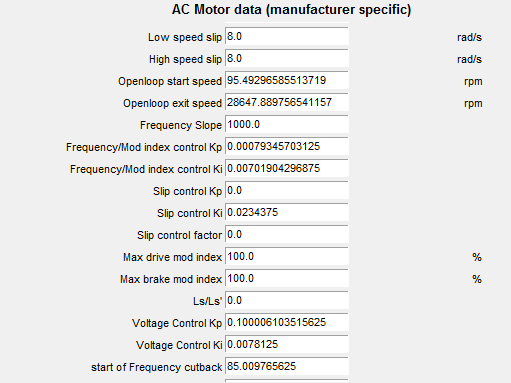Focus the Max drive mod index field
Viewport: 511px width, 383px height.
coord(287,256)
